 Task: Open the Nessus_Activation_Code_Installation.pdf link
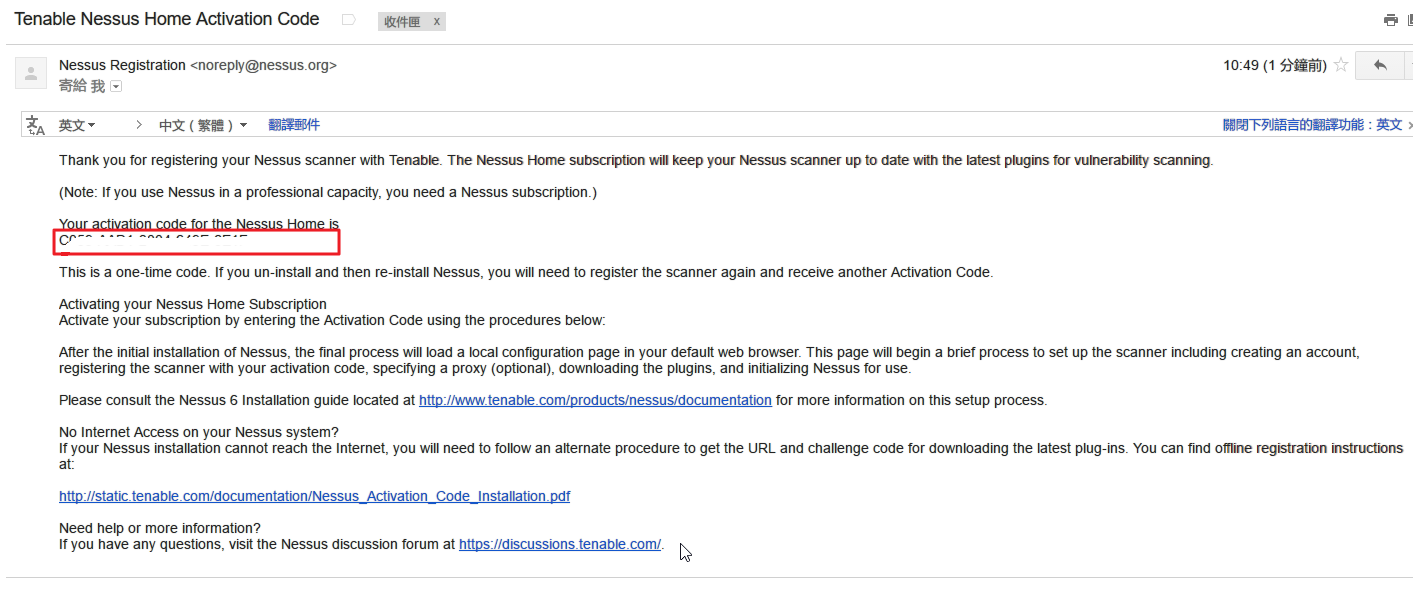point(315,496)
